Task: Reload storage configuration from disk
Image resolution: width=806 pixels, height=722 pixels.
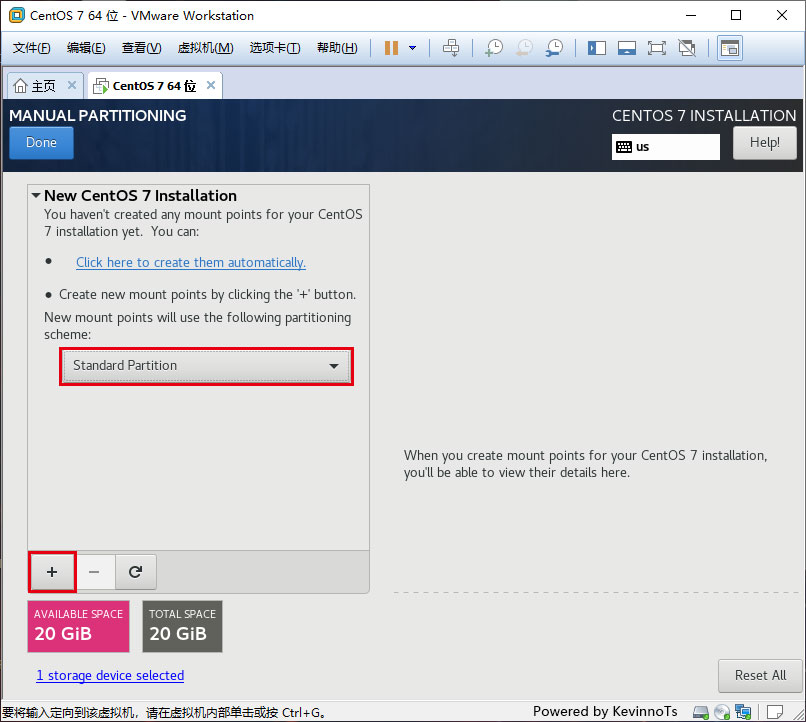Action: tap(136, 572)
